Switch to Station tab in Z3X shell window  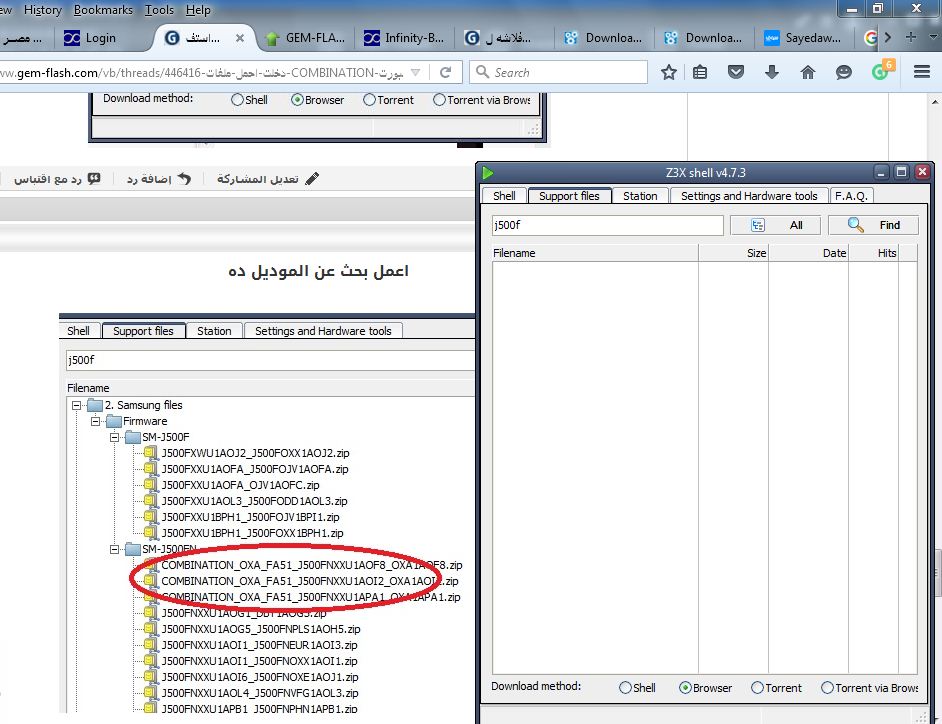[x=640, y=196]
